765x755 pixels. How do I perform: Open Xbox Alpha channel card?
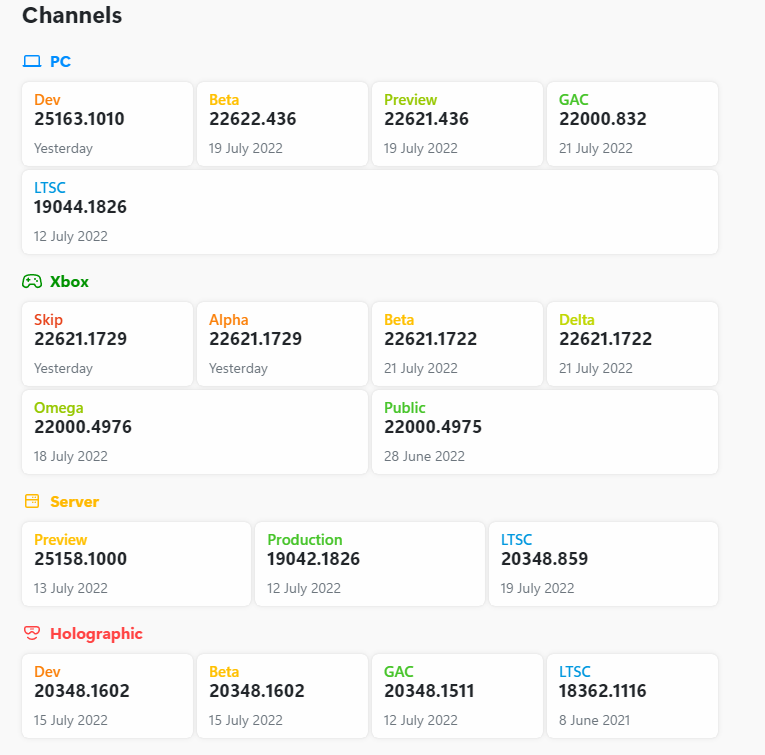[x=282, y=344]
